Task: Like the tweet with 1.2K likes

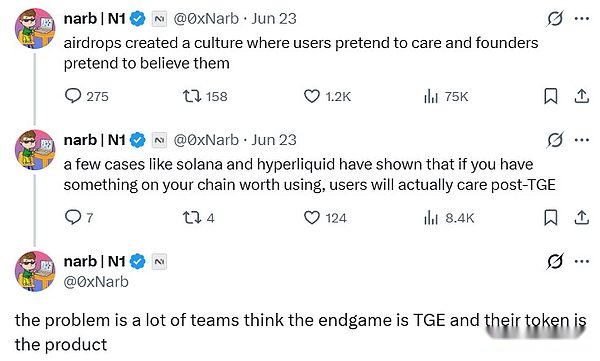Action: pyautogui.click(x=311, y=96)
